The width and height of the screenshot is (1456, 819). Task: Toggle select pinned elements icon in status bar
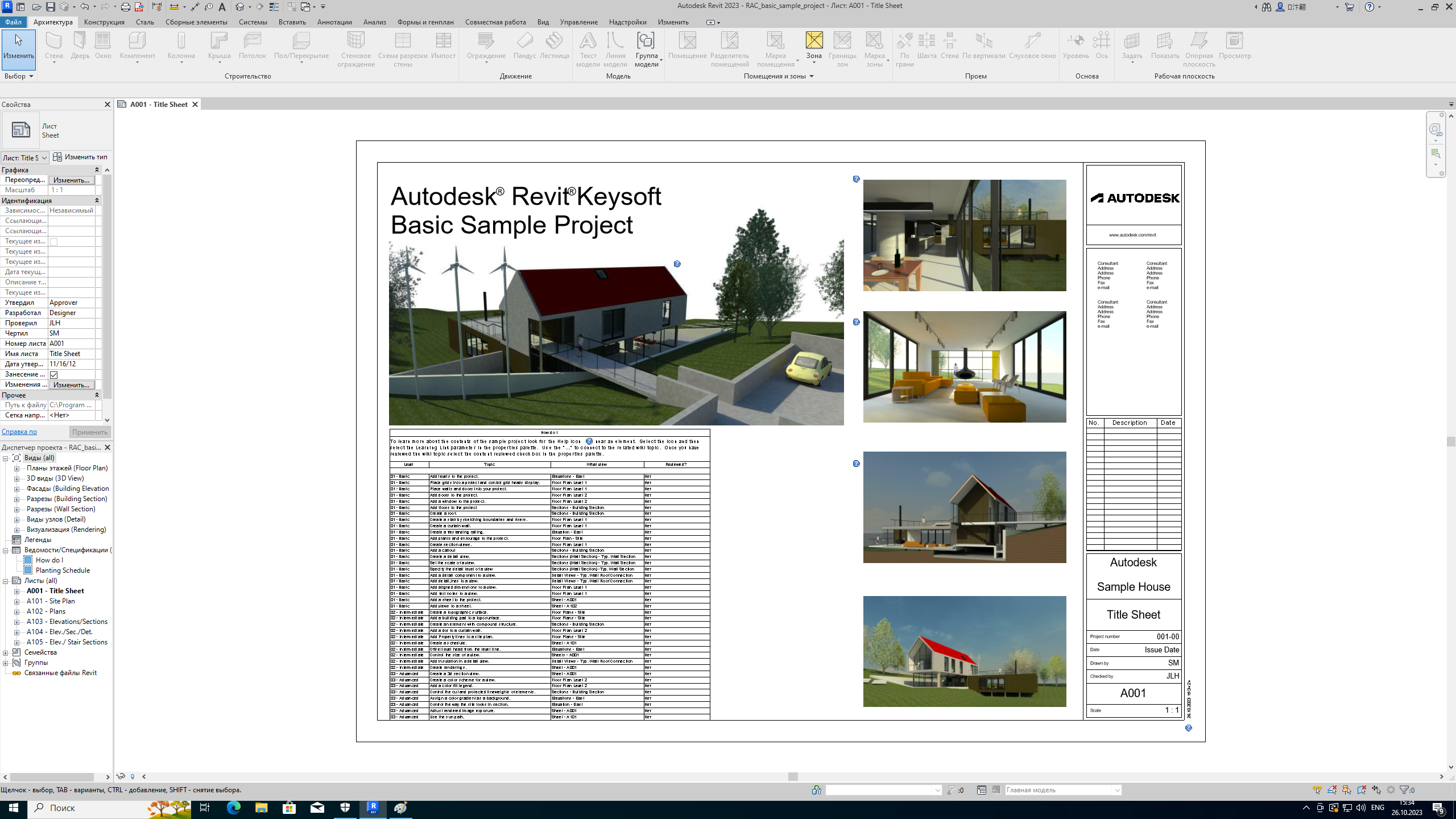(1346, 790)
